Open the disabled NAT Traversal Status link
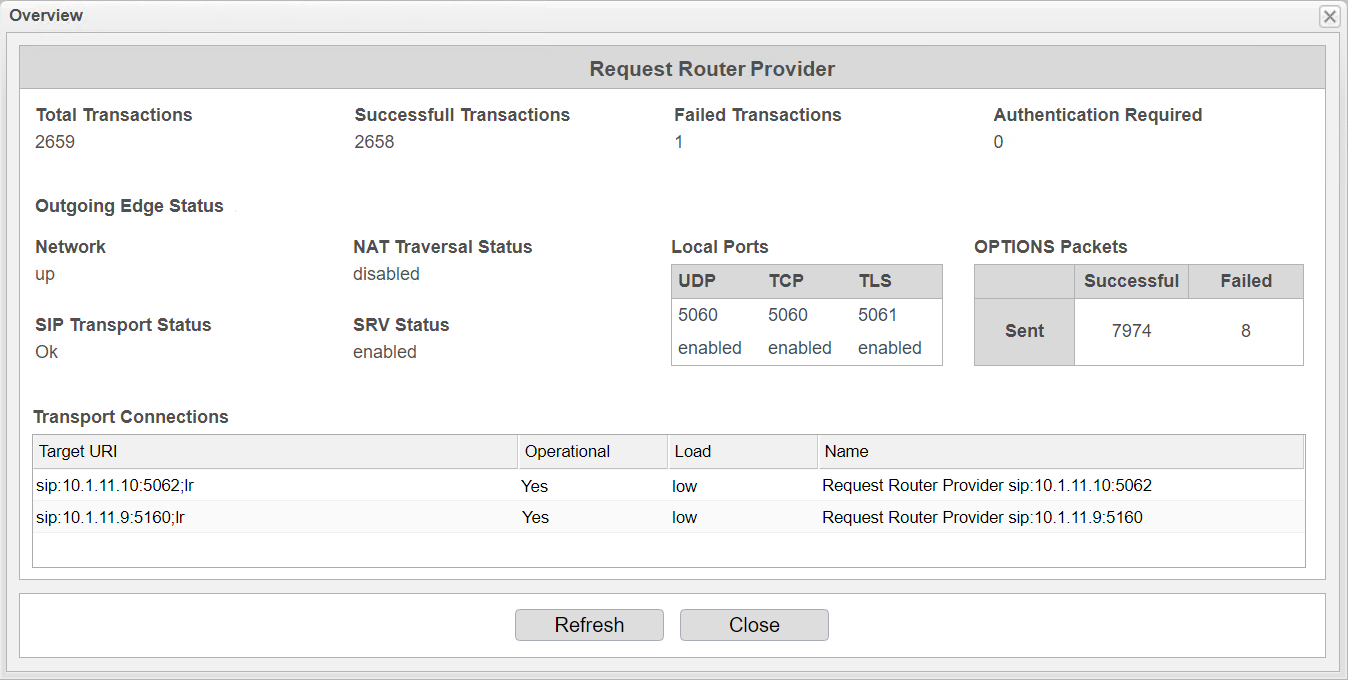The height and width of the screenshot is (680, 1348). coord(386,273)
